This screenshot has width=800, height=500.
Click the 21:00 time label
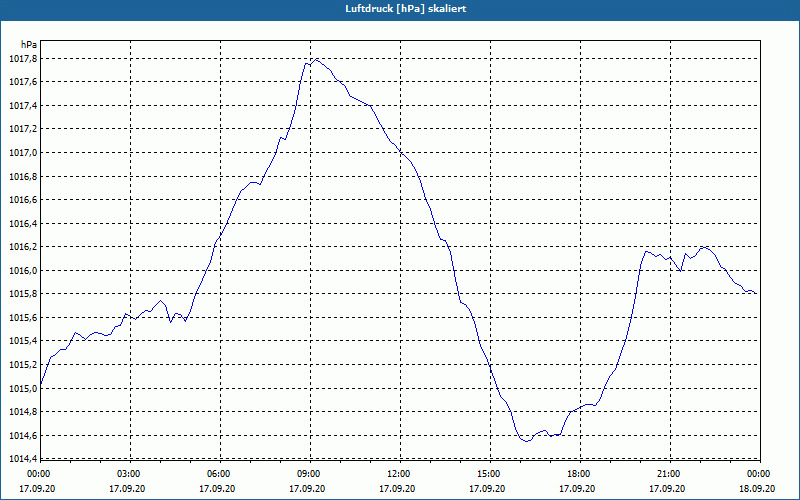pos(668,474)
